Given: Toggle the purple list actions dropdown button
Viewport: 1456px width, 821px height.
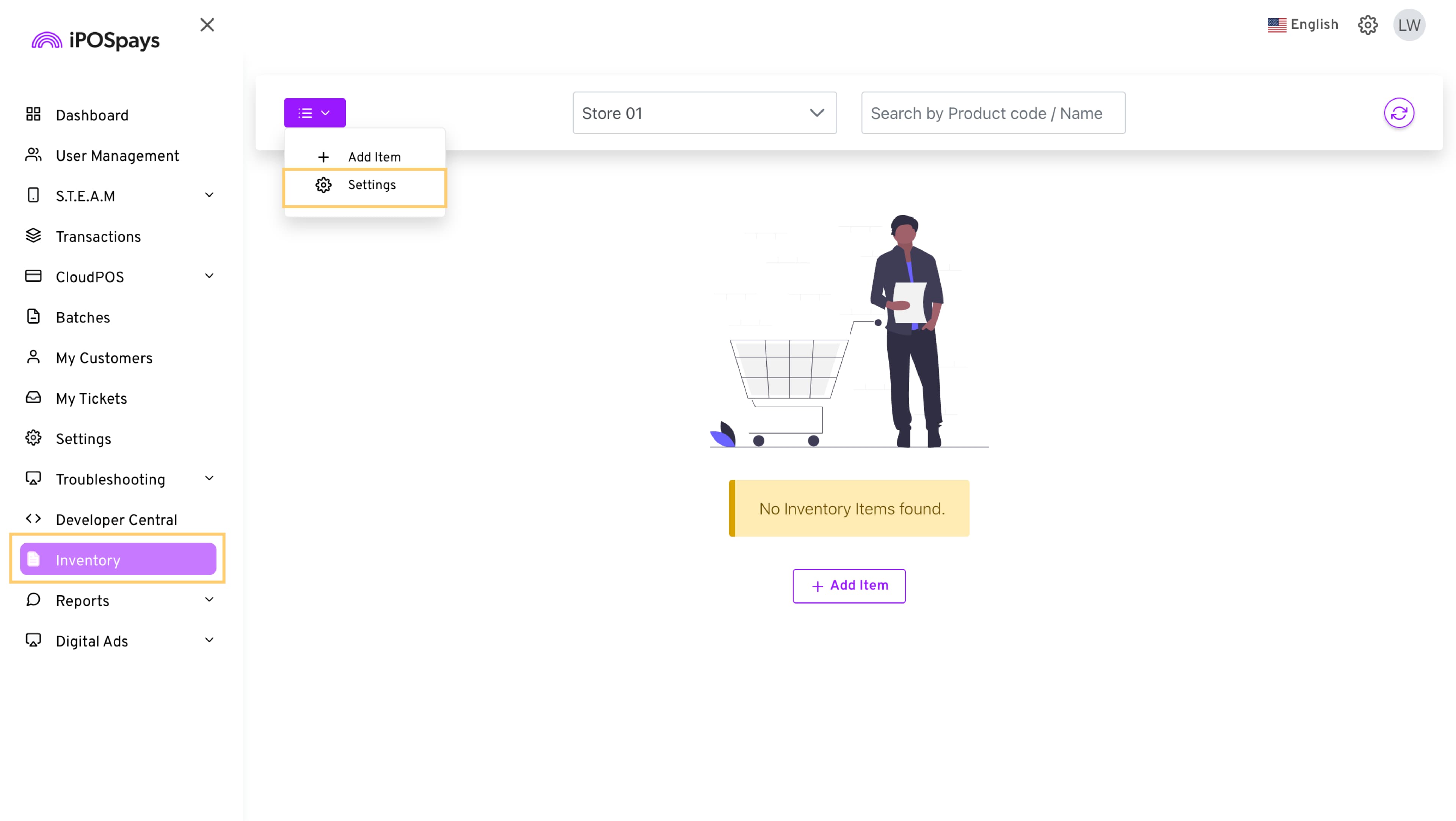Looking at the screenshot, I should click(314, 113).
